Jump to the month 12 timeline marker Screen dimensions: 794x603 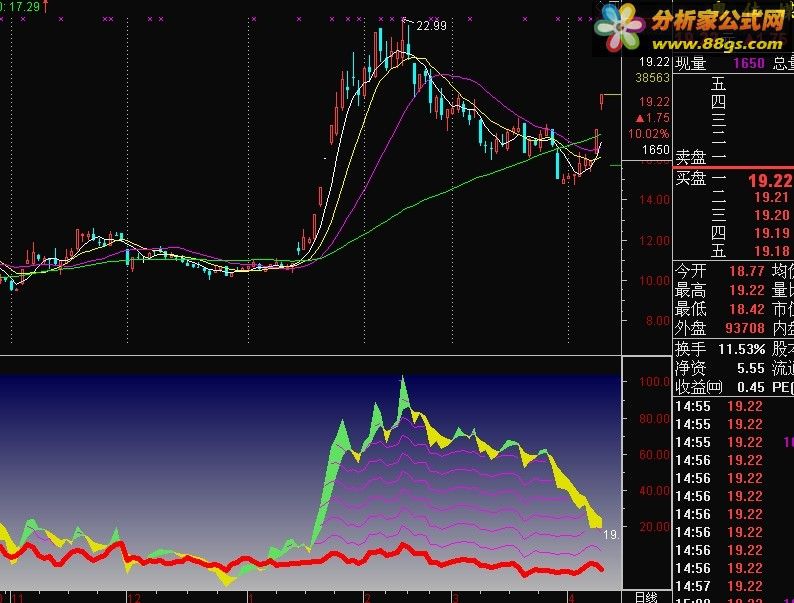[134, 598]
